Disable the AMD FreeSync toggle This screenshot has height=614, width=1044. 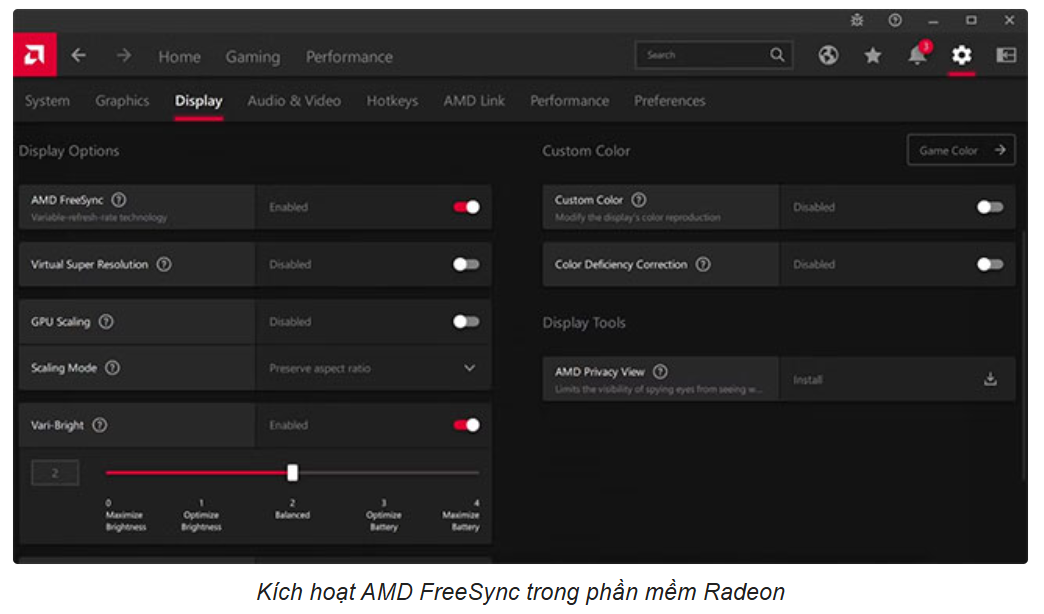click(x=466, y=207)
